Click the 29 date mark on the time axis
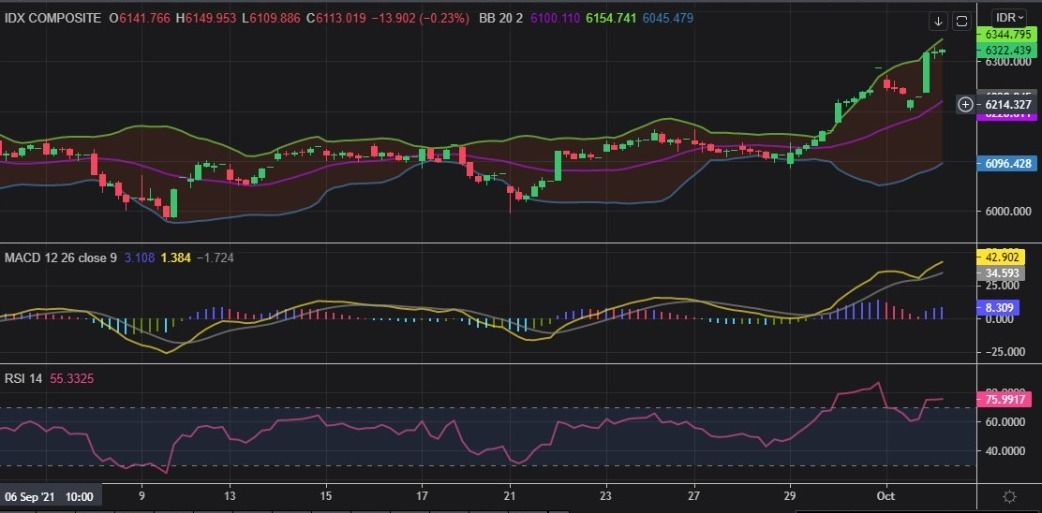Screen dimensions: 1042x513 click(790, 497)
